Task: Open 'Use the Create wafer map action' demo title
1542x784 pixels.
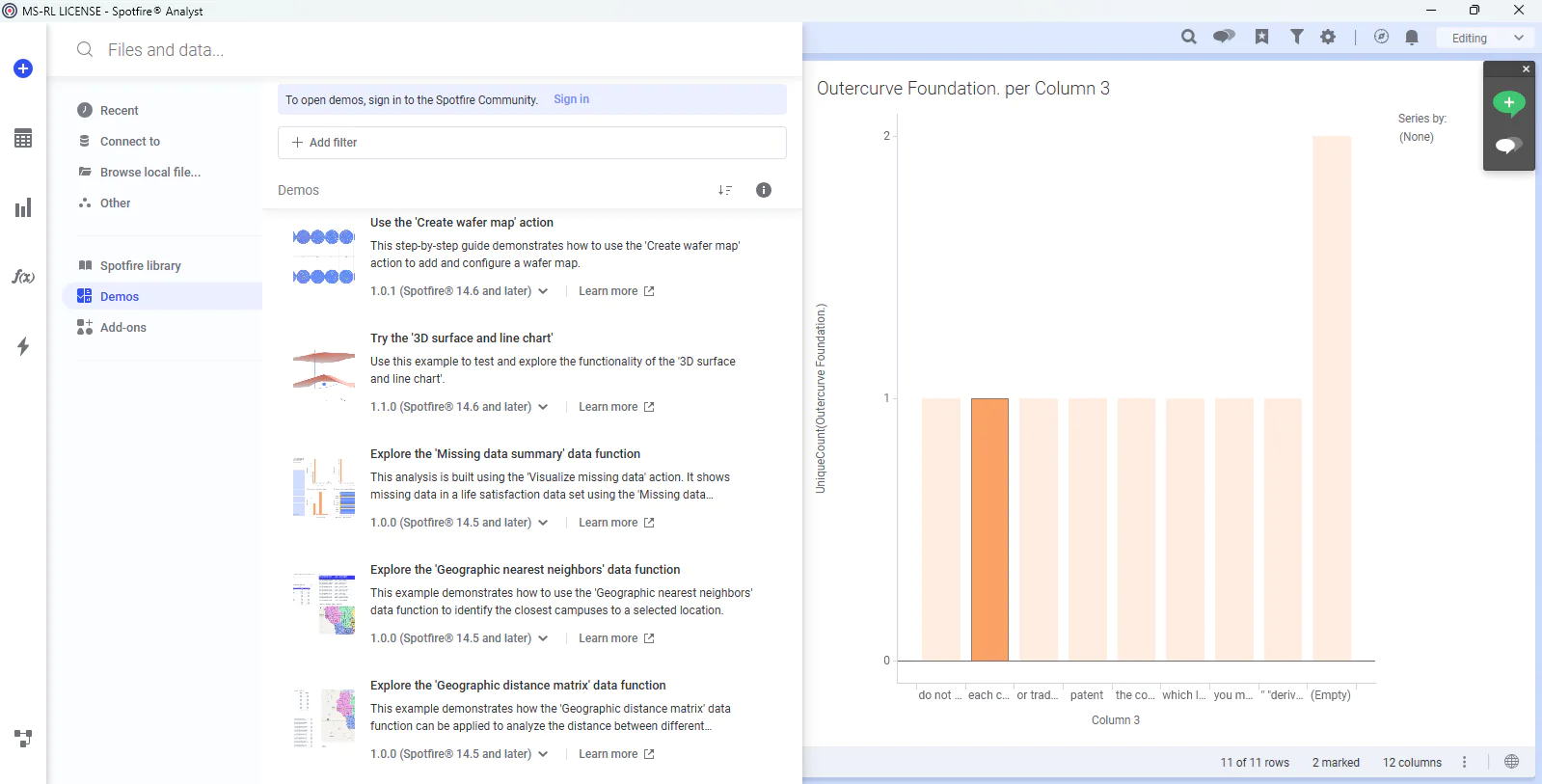Action: [x=462, y=223]
